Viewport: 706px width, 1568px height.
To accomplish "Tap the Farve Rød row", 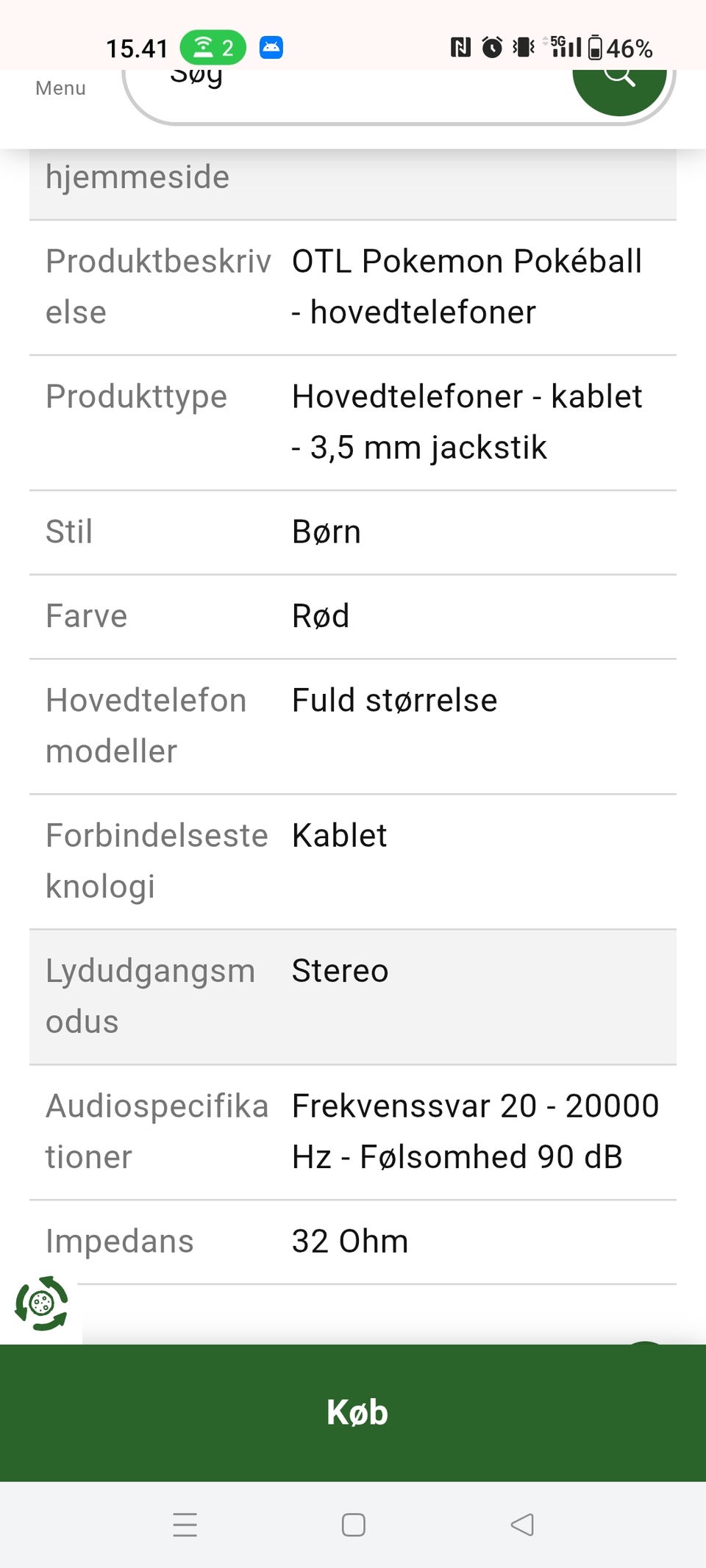I will coord(353,617).
